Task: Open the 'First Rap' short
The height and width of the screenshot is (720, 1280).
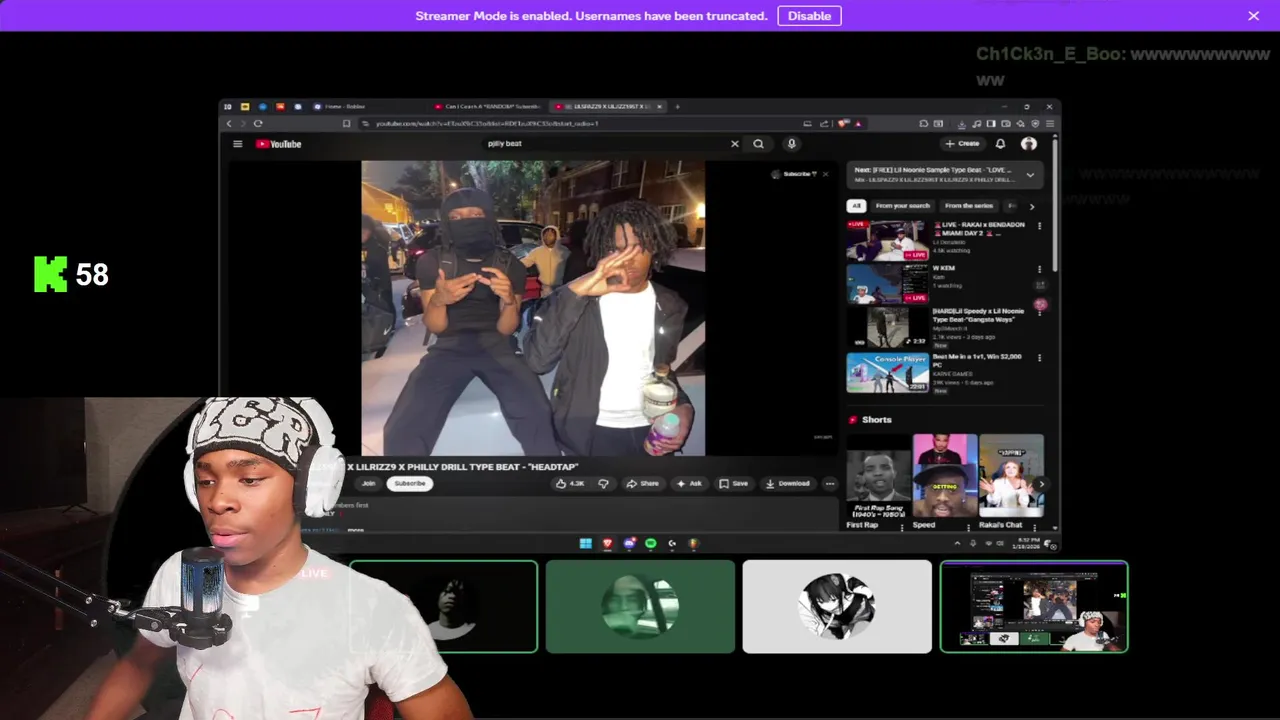Action: (878, 476)
